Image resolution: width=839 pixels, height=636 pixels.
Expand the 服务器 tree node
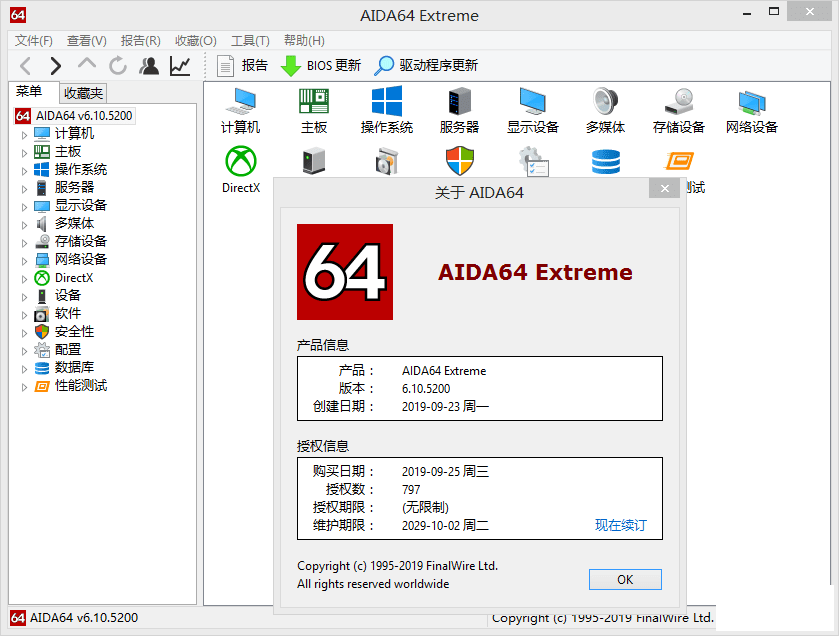tap(24, 189)
